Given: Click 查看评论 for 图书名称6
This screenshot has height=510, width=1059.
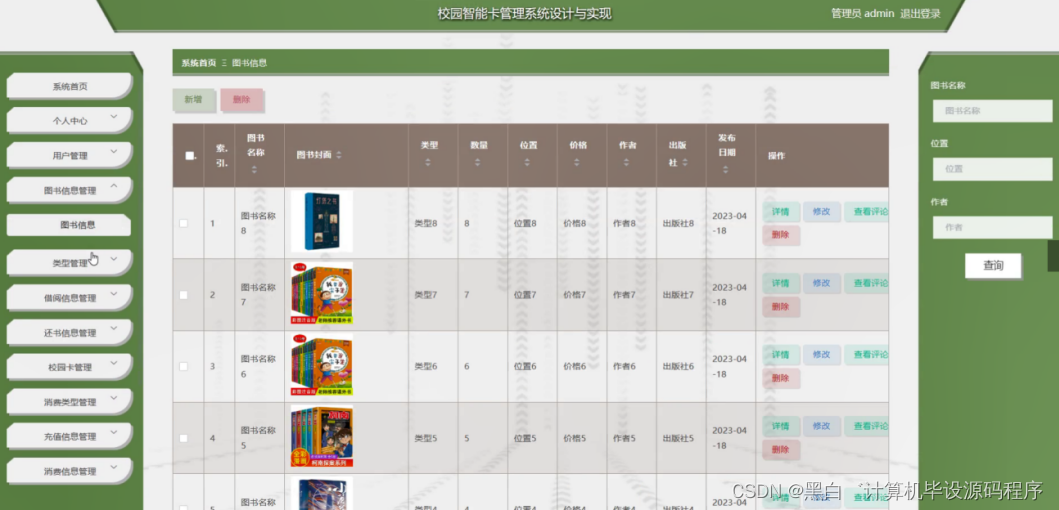Looking at the screenshot, I should [x=867, y=355].
